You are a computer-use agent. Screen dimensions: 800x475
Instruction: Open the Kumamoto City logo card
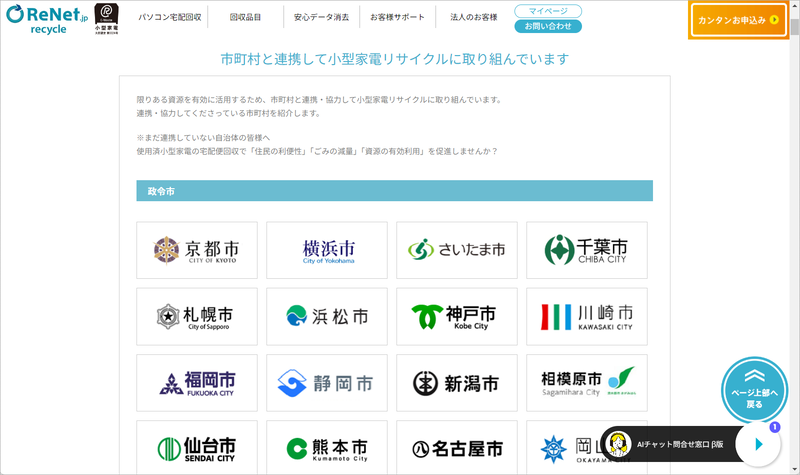pos(327,447)
